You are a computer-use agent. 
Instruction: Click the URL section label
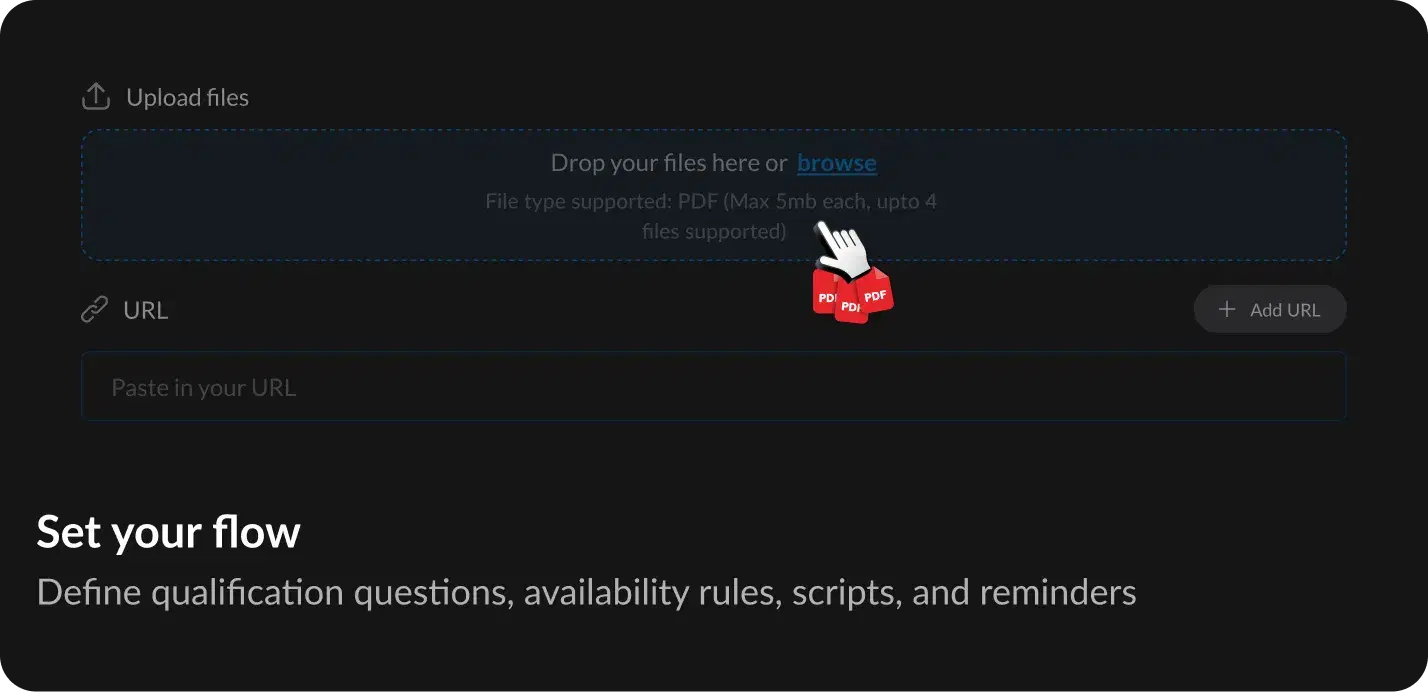point(146,310)
